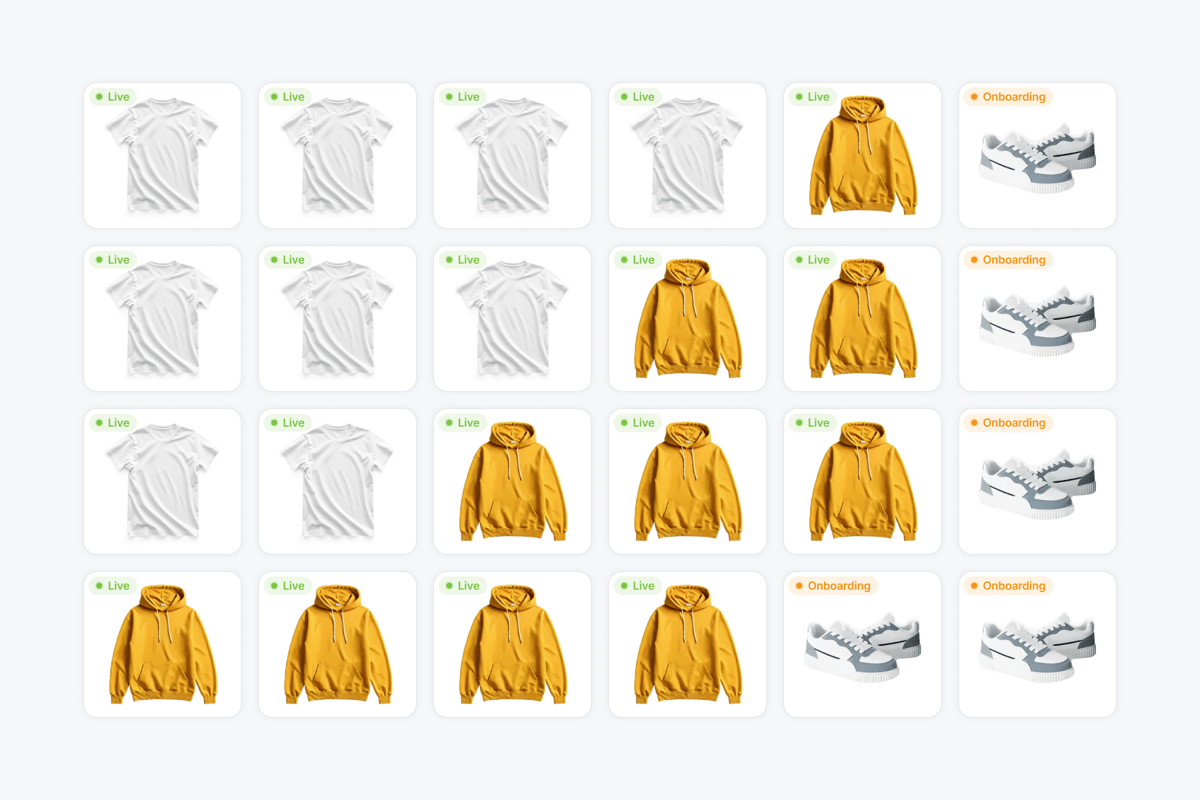Click the Live badge on the top-row hoodie

pos(811,97)
